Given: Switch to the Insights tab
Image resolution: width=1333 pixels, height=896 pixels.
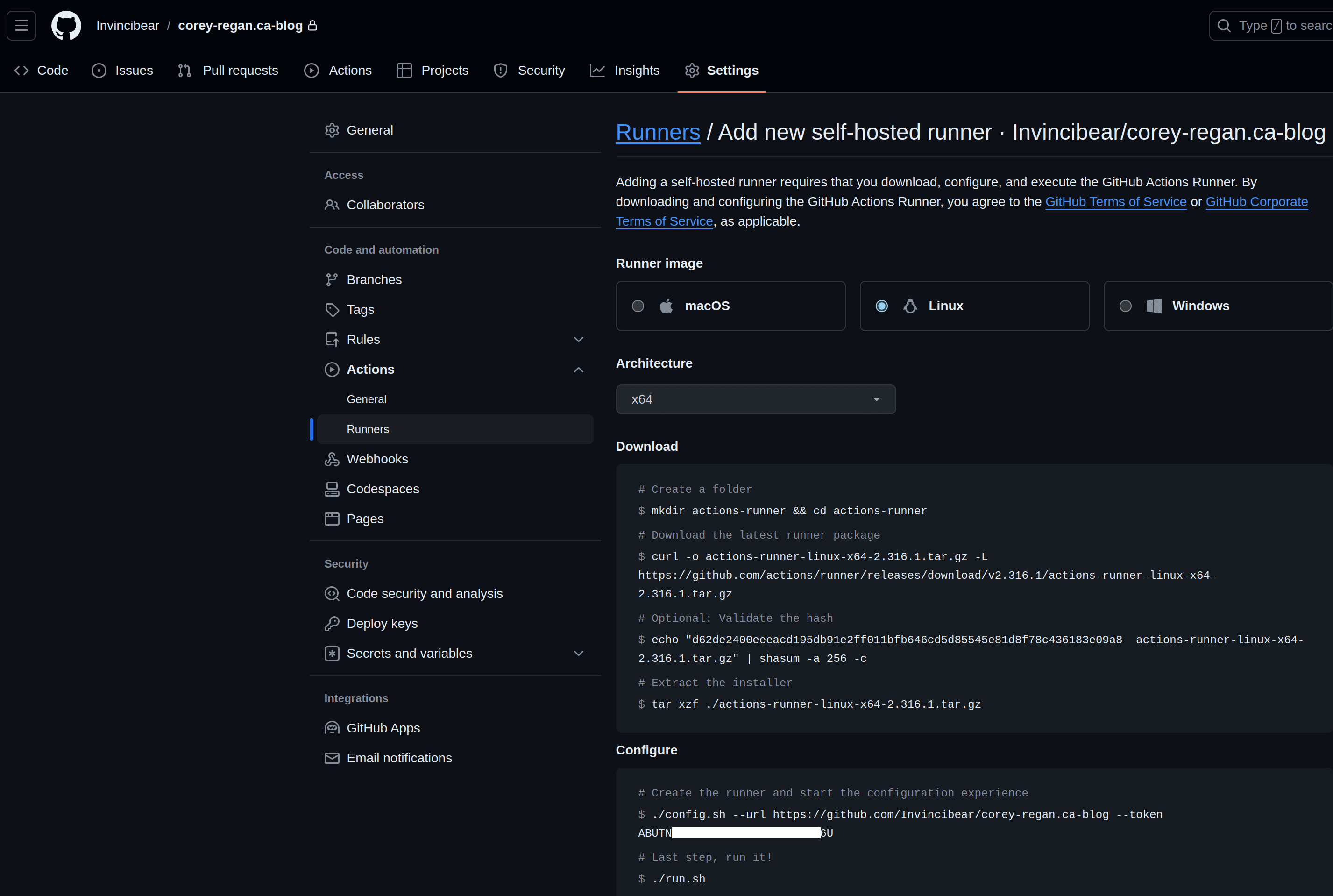Looking at the screenshot, I should pos(624,70).
